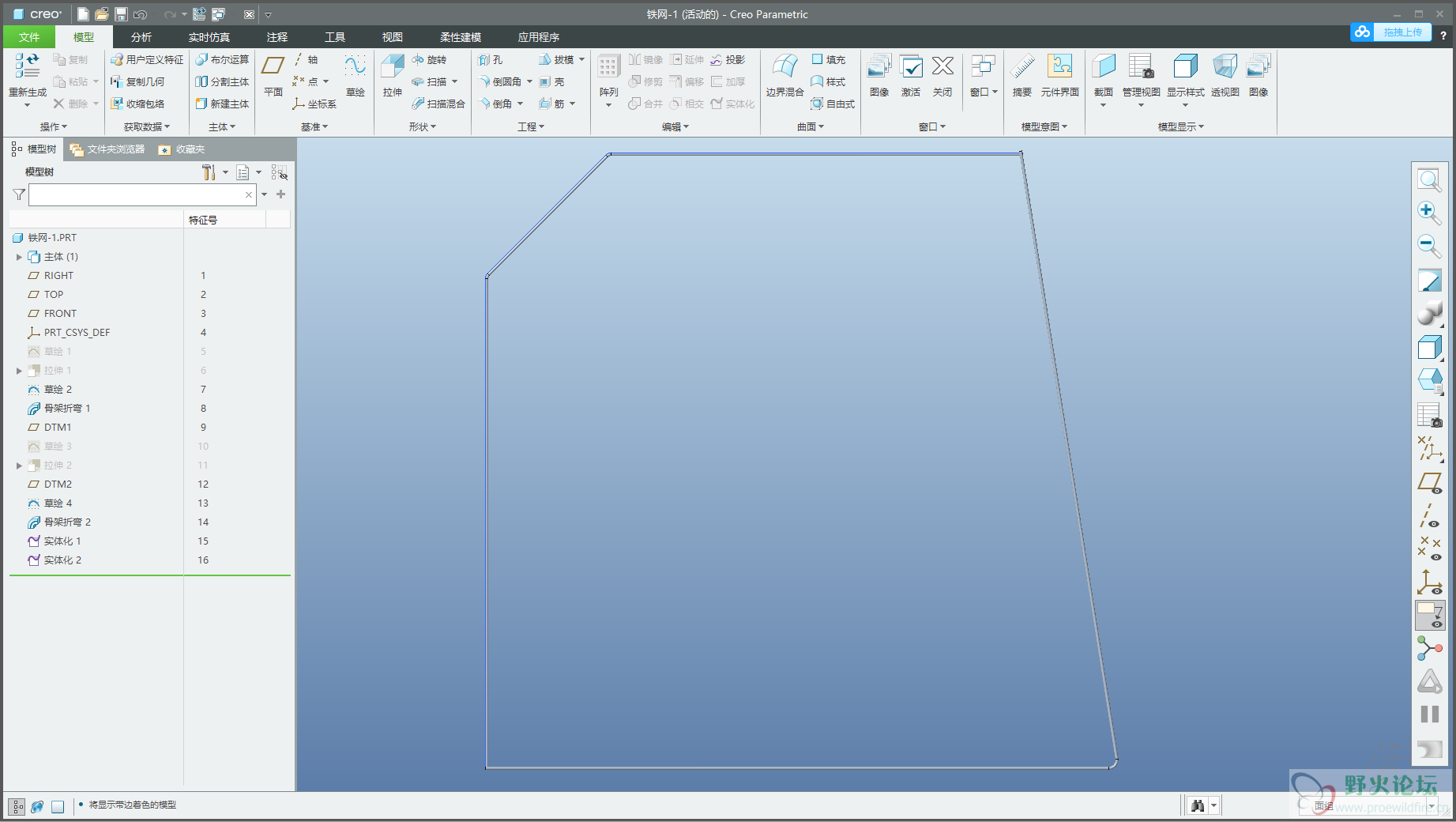
Task: Toggle datum point display in graphics toolbar
Action: coord(1429,549)
